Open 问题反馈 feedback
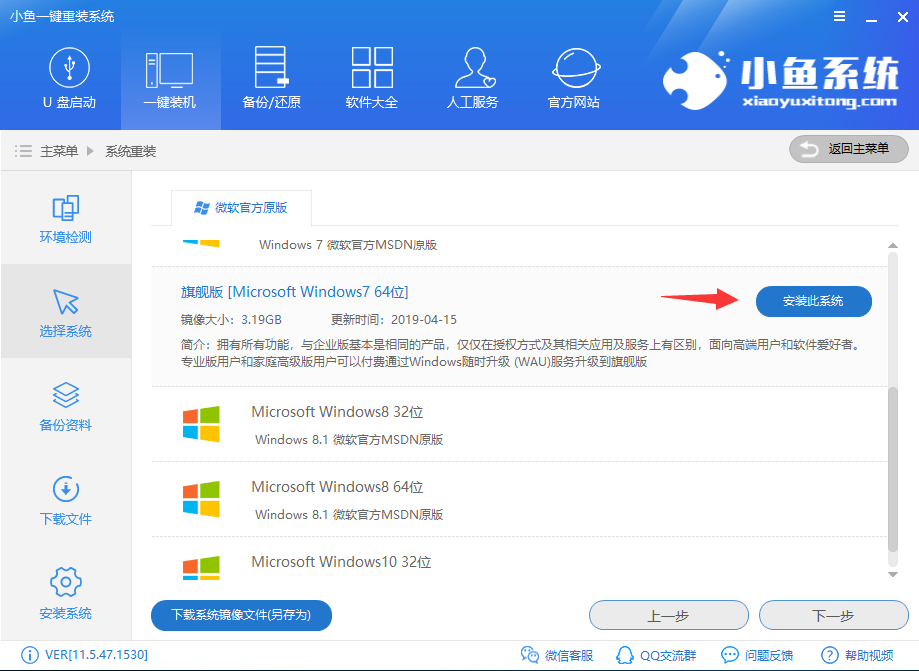 [757, 655]
